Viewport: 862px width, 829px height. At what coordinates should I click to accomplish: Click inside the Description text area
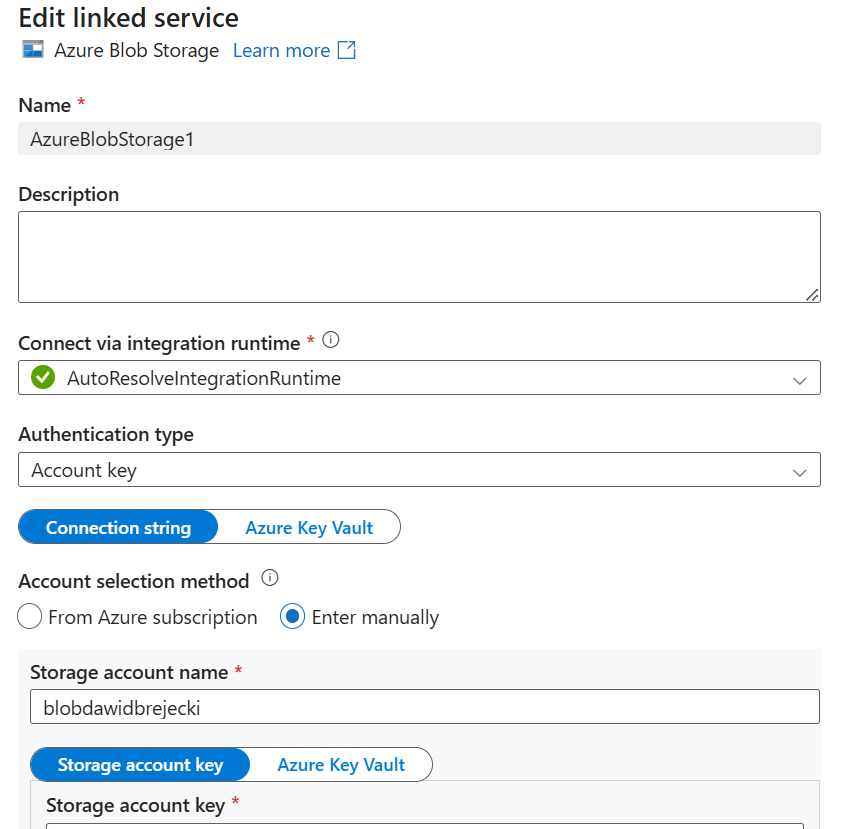click(419, 257)
